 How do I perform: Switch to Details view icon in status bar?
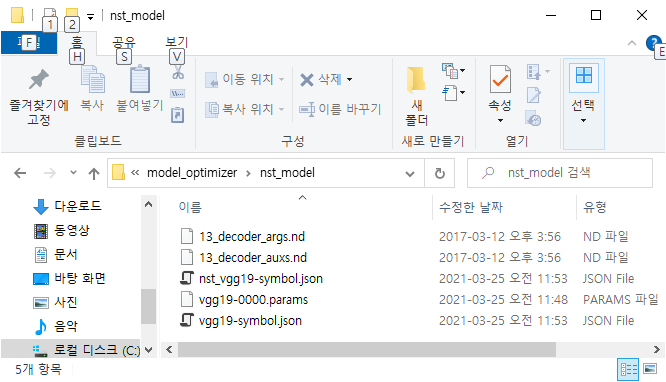[x=628, y=369]
